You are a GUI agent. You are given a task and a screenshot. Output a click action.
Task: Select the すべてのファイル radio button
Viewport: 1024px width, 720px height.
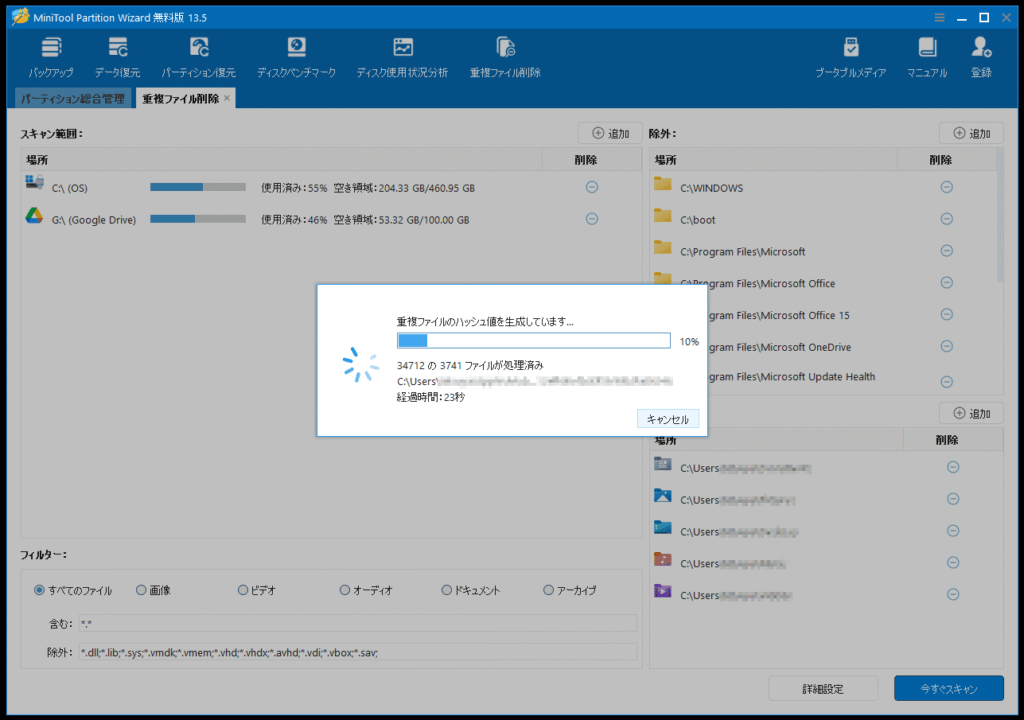pyautogui.click(x=40, y=590)
